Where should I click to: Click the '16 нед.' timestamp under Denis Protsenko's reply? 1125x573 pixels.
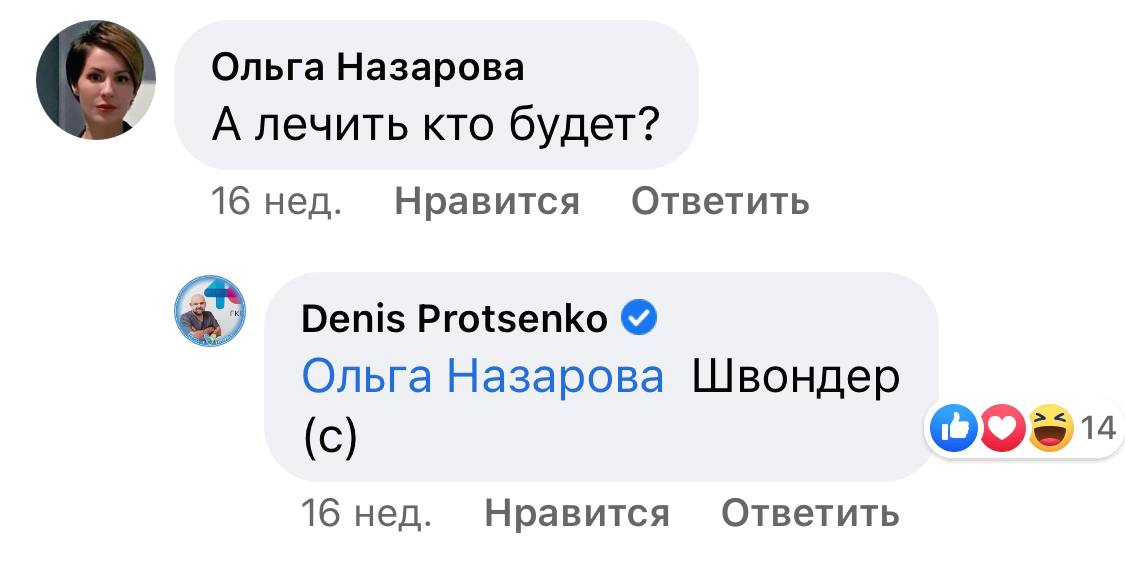(x=366, y=514)
